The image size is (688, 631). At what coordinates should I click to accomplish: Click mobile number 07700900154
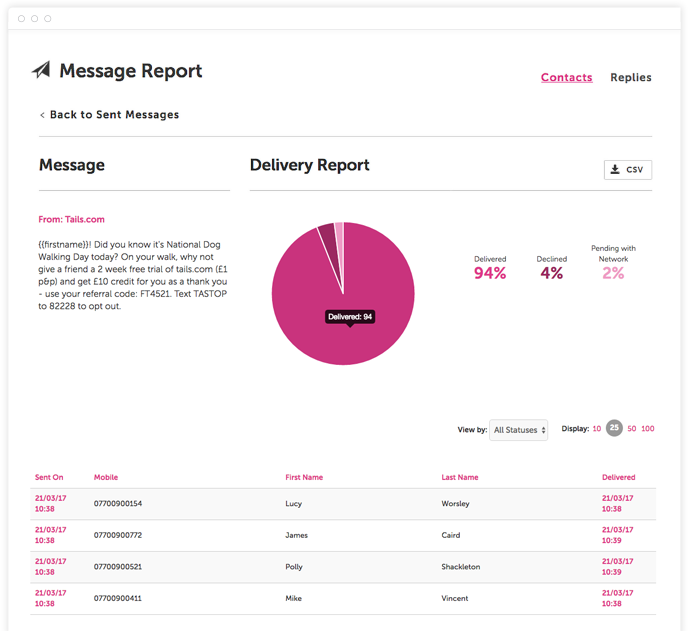(118, 503)
